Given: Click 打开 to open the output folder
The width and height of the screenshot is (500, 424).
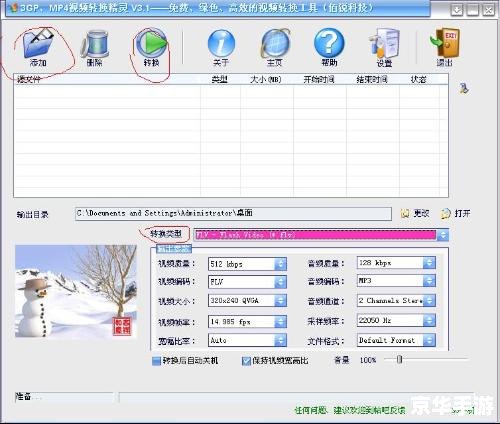Looking at the screenshot, I should tap(456, 213).
